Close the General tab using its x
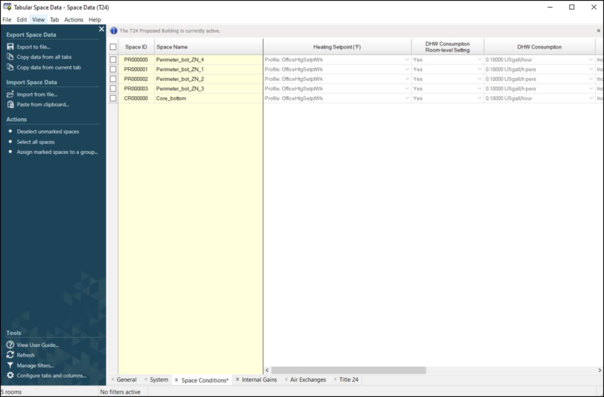The width and height of the screenshot is (604, 397). [113, 380]
